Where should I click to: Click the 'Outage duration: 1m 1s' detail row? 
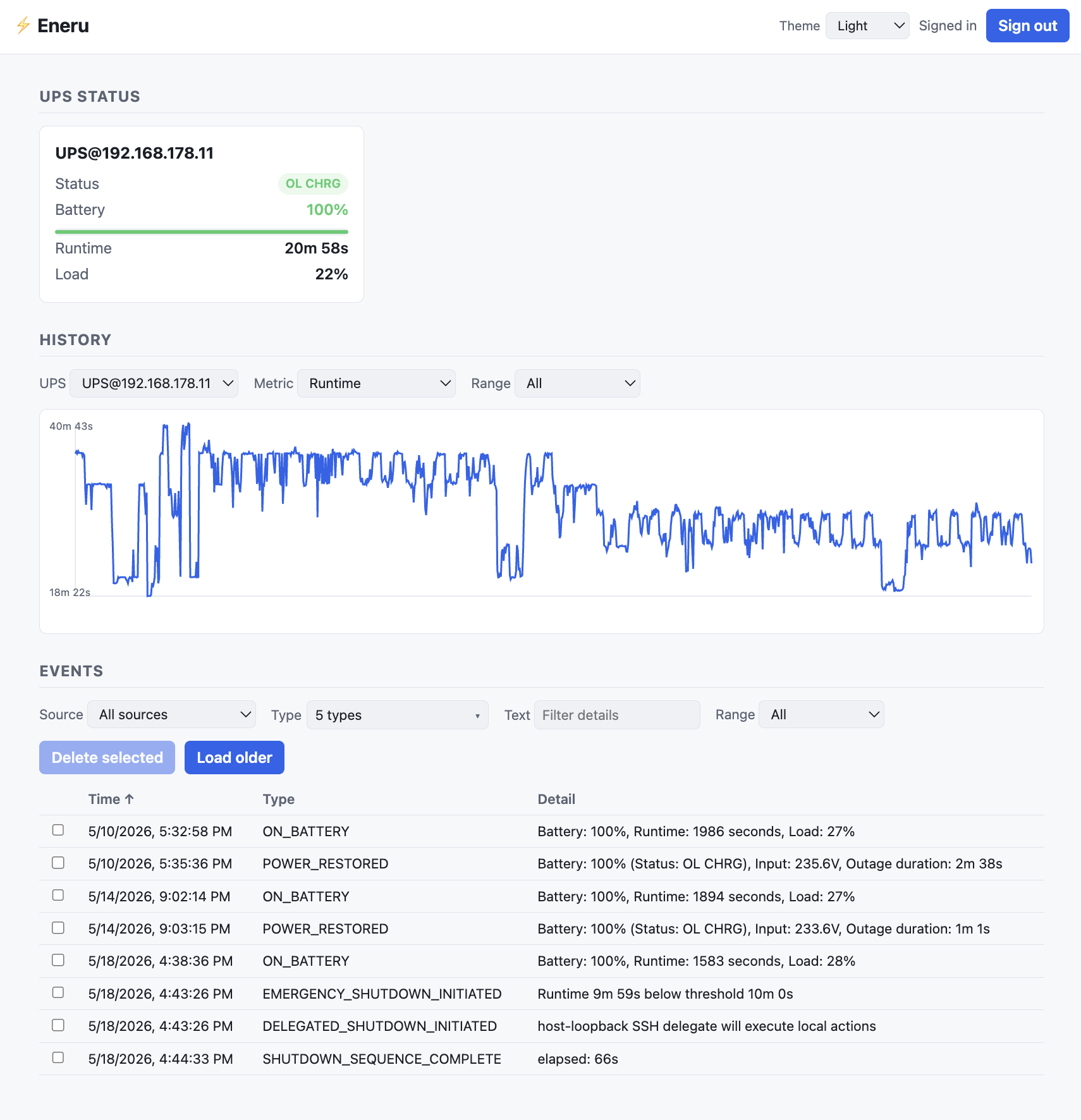764,928
